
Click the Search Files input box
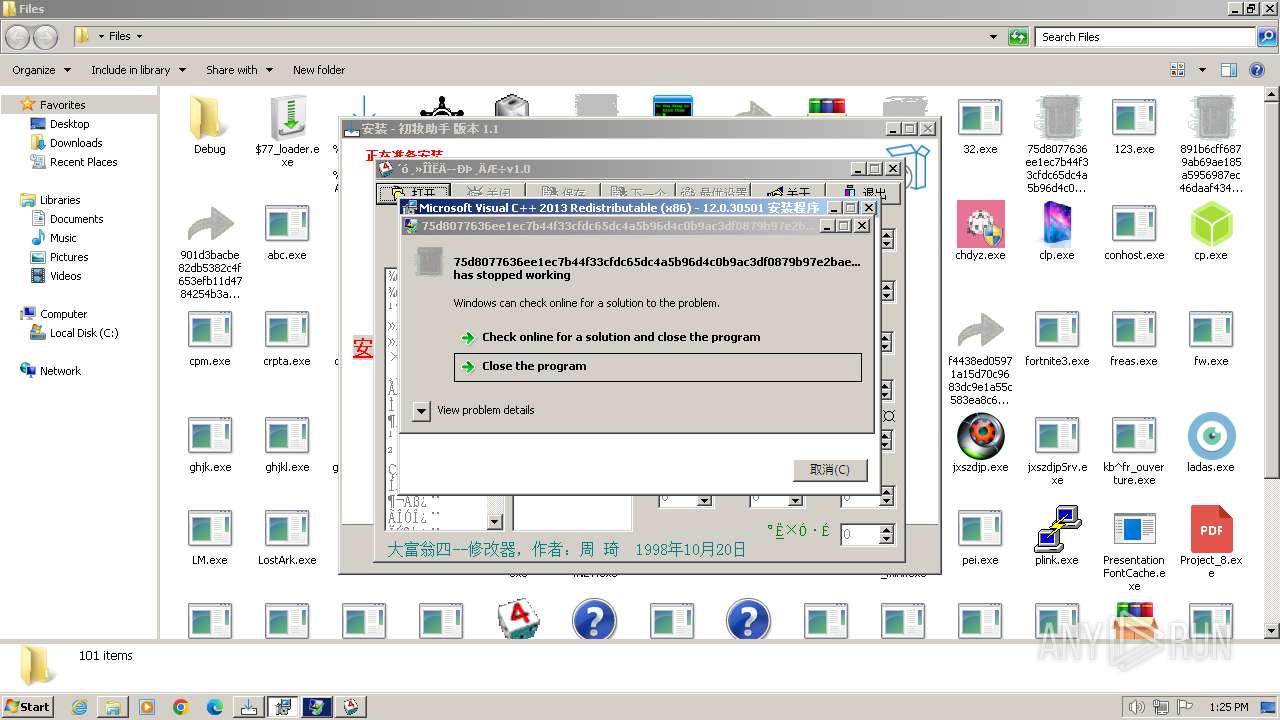point(1145,37)
